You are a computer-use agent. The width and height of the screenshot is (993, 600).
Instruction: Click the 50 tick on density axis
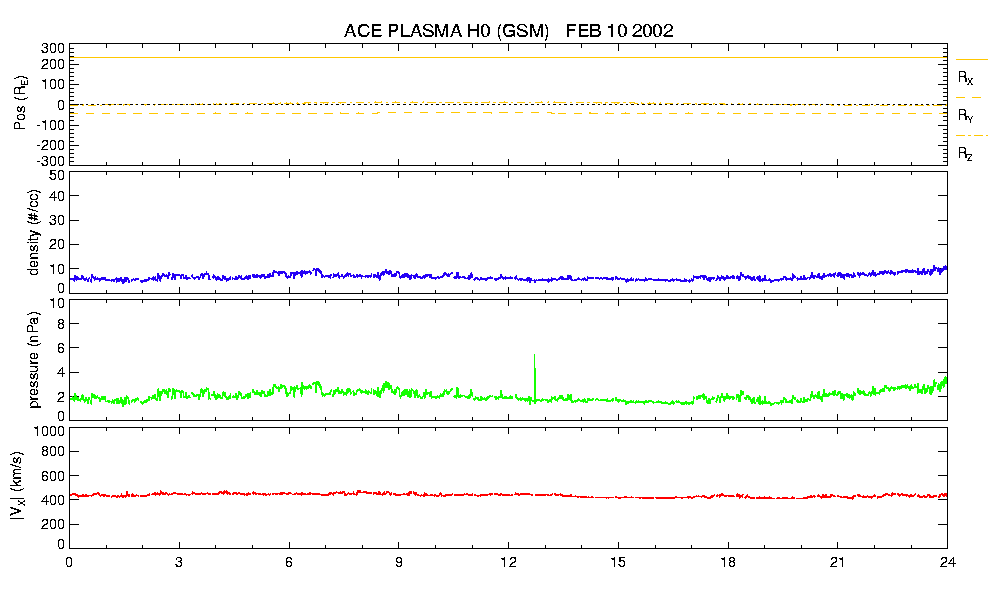click(x=56, y=176)
